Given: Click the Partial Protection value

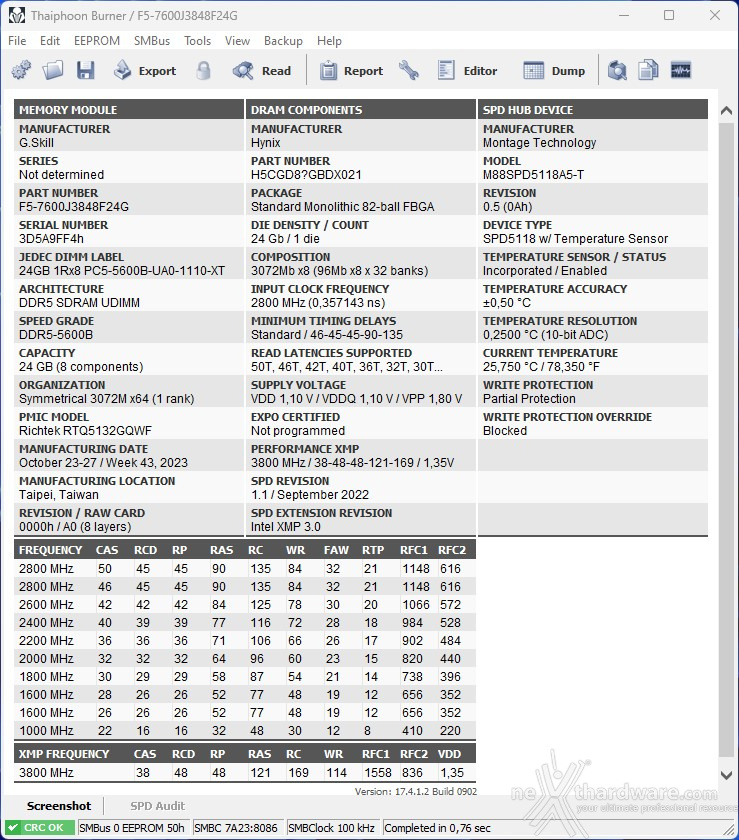Looking at the screenshot, I should coord(529,399).
